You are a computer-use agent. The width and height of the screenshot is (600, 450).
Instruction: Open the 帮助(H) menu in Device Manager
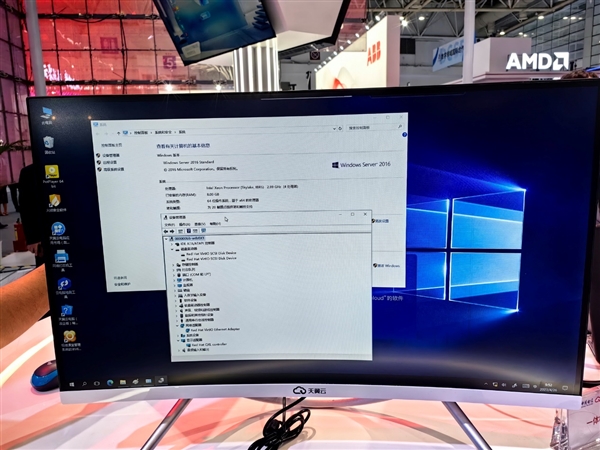point(215,223)
